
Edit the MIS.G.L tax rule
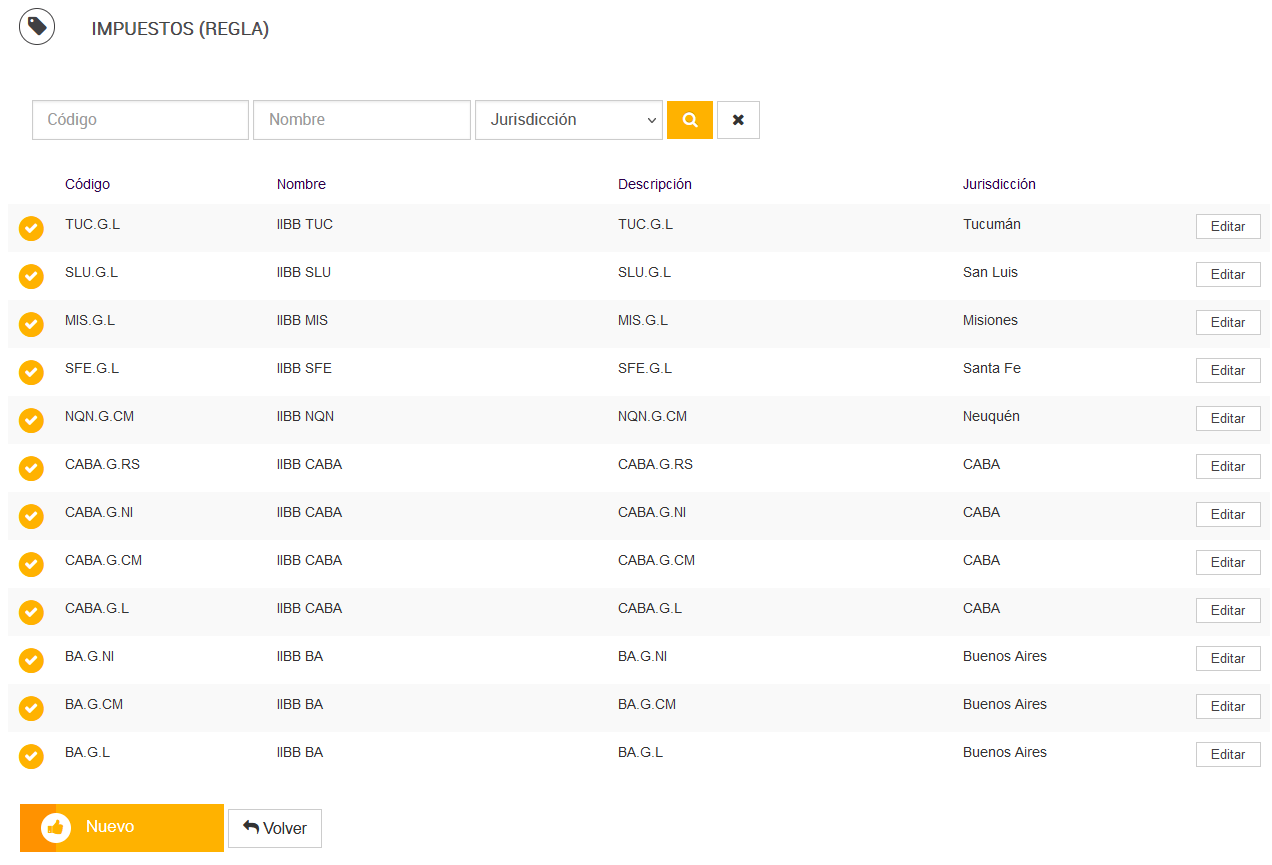pyautogui.click(x=1228, y=322)
